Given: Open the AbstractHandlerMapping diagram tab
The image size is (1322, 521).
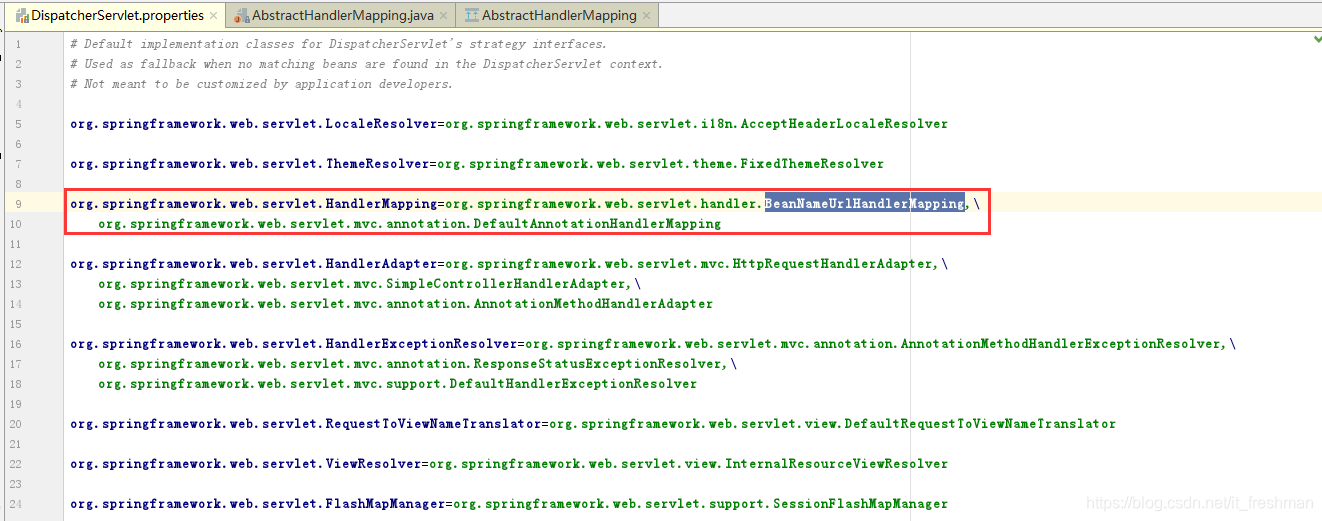Looking at the screenshot, I should (559, 15).
